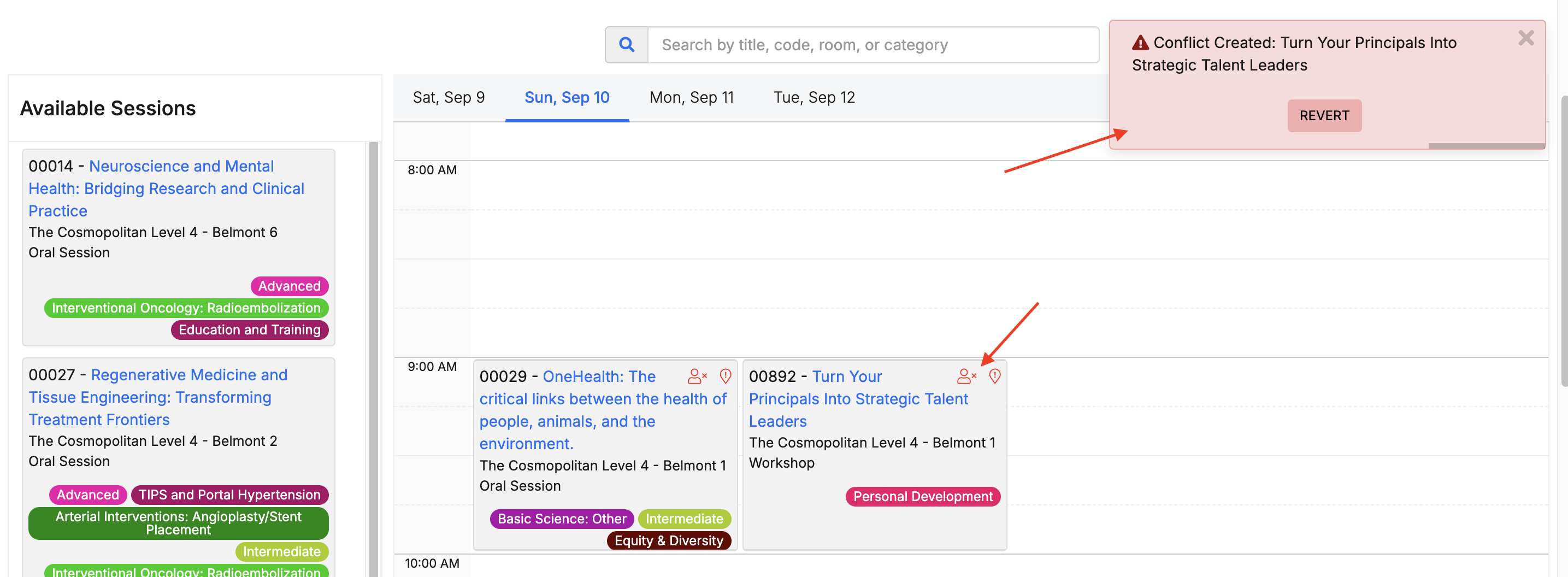Click the Available Sessions list scrollbar

click(x=373, y=359)
